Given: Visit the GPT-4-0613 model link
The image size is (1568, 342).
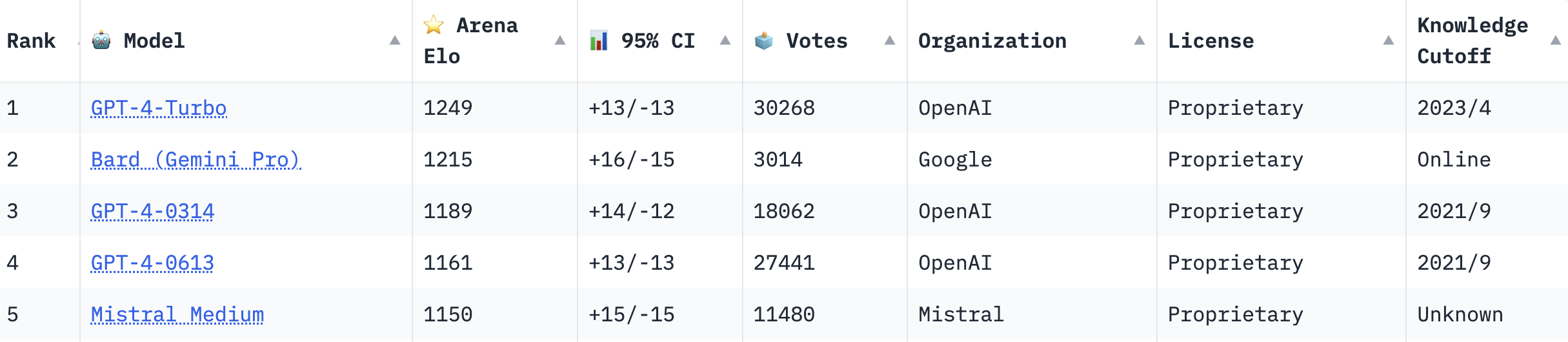Looking at the screenshot, I should click(x=152, y=263).
